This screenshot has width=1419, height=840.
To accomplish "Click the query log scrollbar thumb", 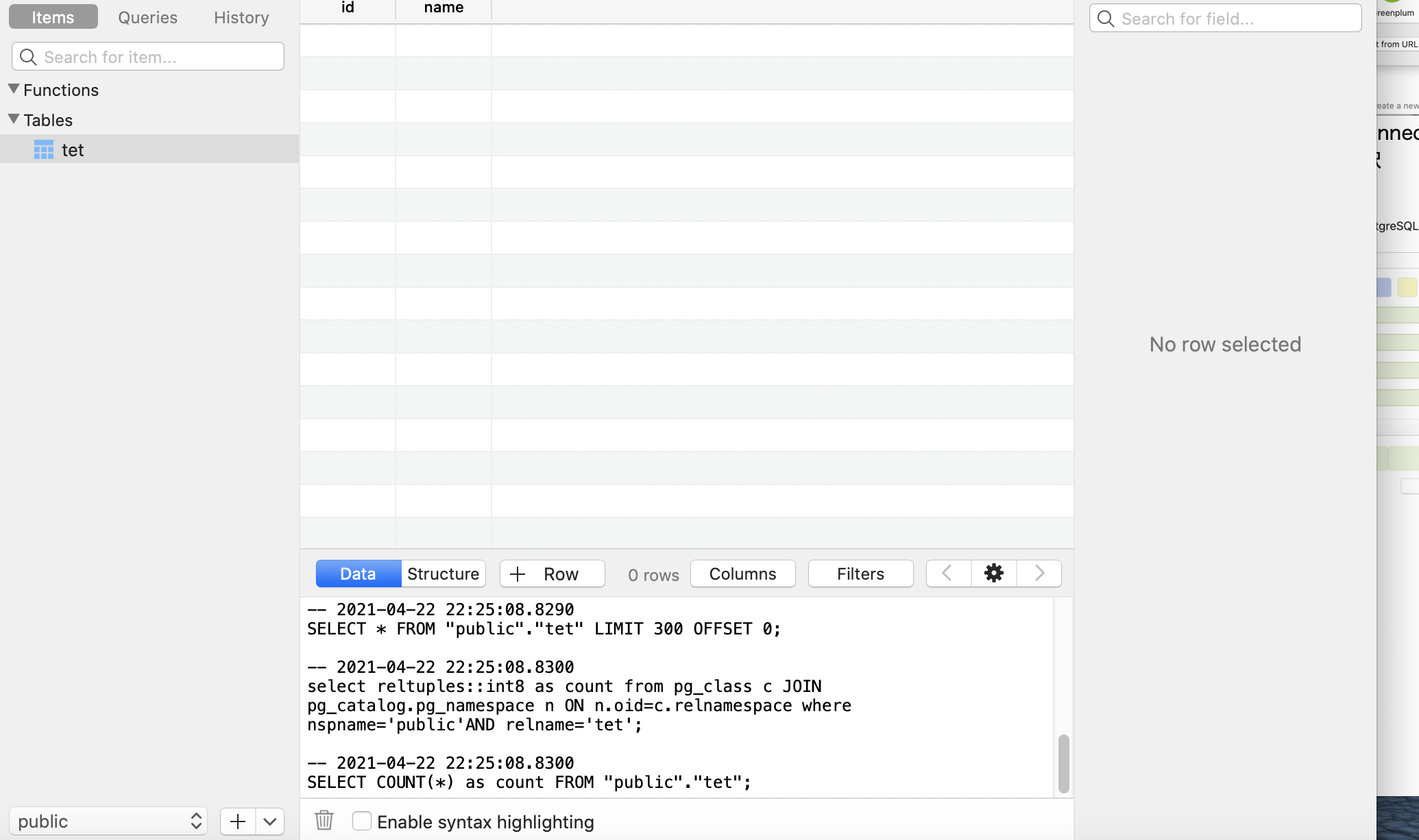I will 1063,763.
